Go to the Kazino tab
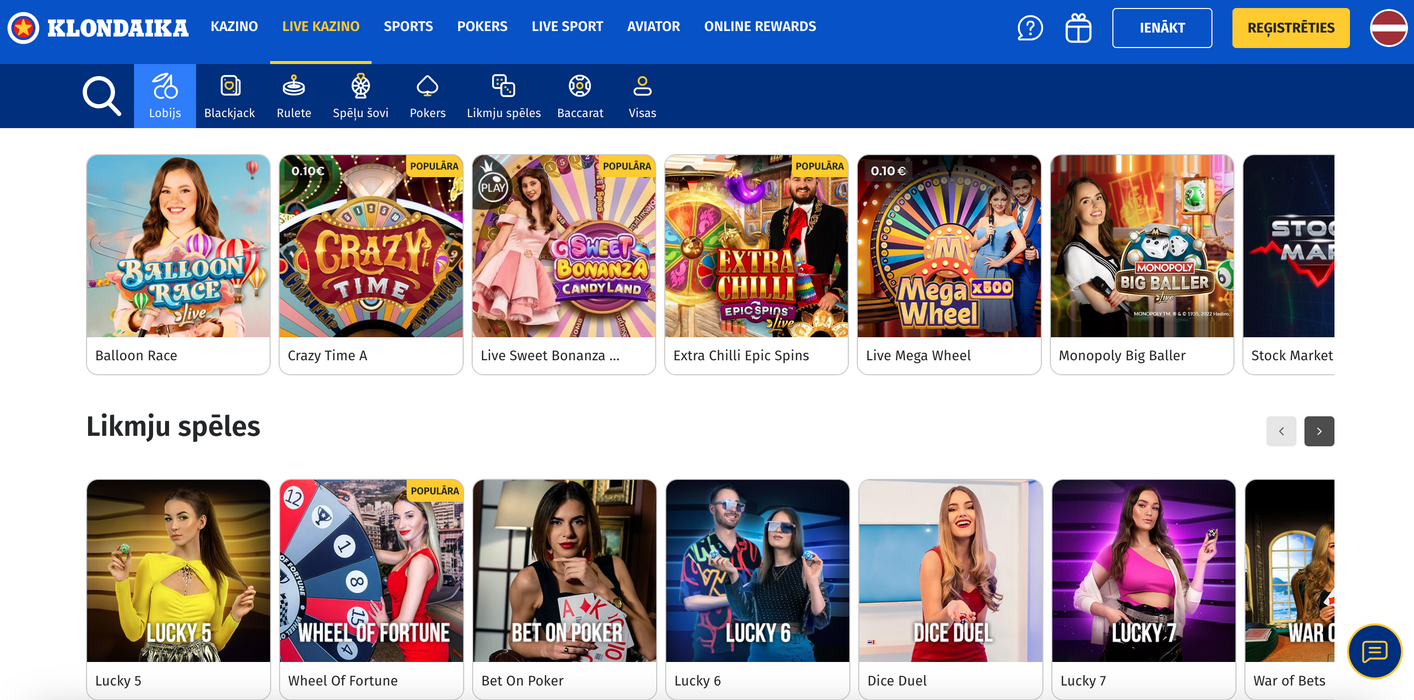1414x700 pixels. tap(234, 27)
